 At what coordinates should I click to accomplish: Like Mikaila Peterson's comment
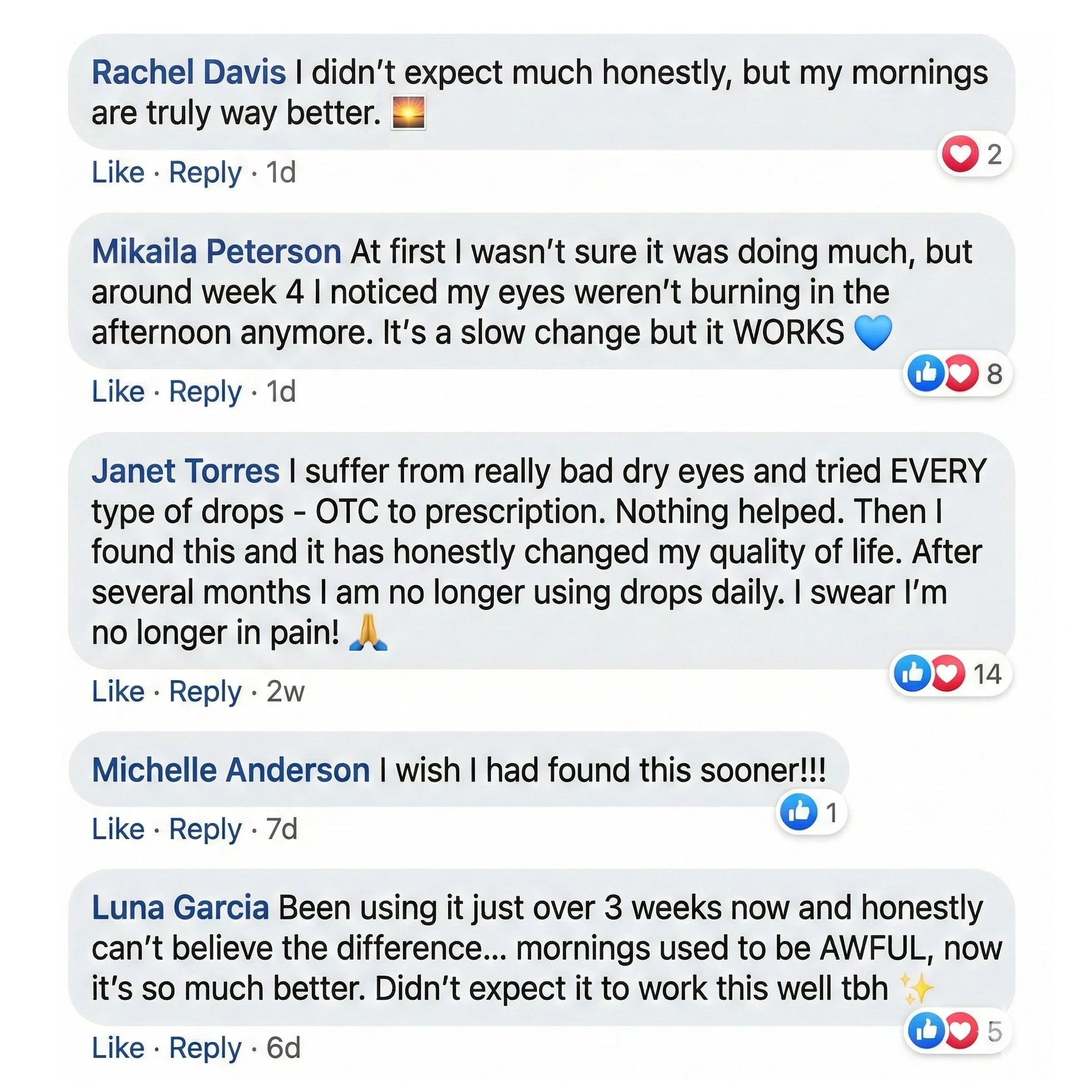click(118, 391)
